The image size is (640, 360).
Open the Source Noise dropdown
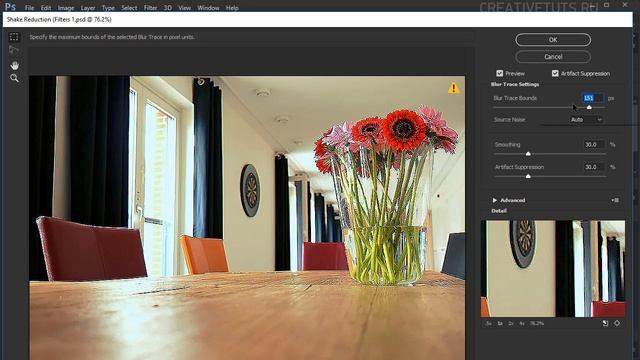[586, 120]
